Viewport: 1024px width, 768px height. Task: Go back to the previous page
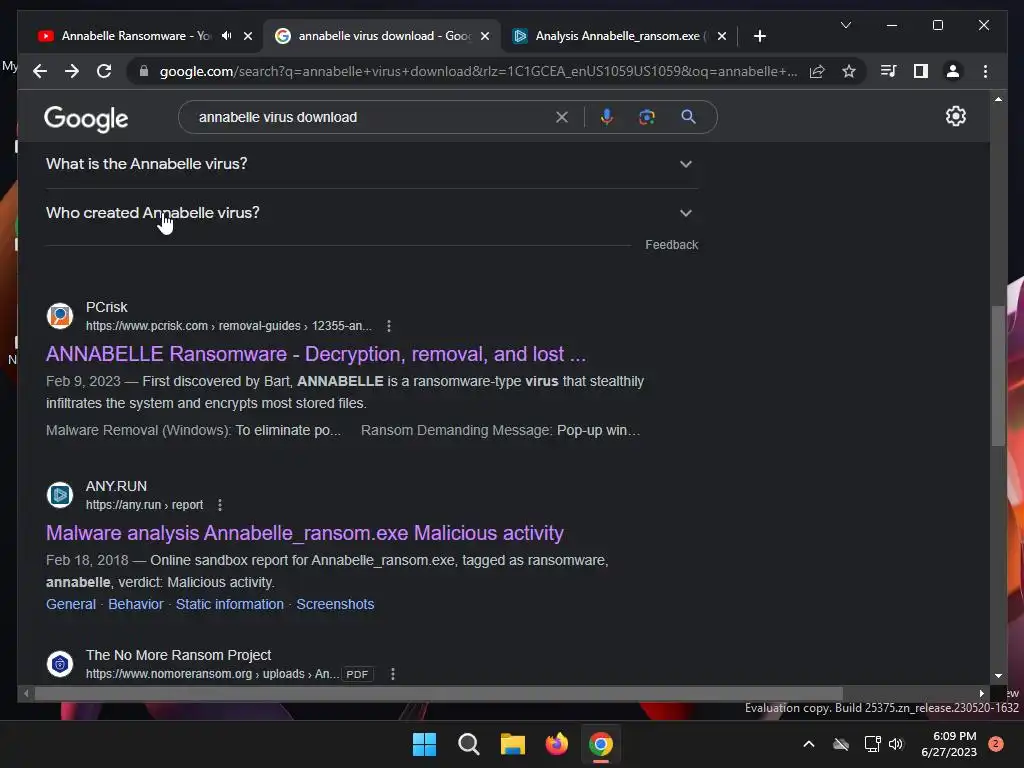(40, 71)
